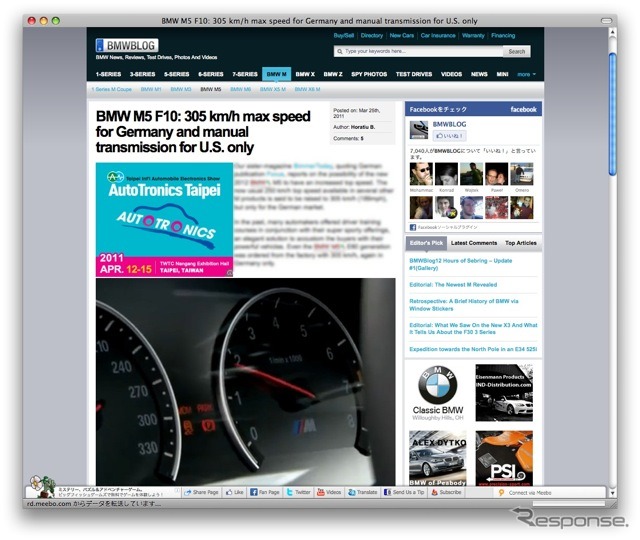Switch to Top Articles tab

click(521, 243)
